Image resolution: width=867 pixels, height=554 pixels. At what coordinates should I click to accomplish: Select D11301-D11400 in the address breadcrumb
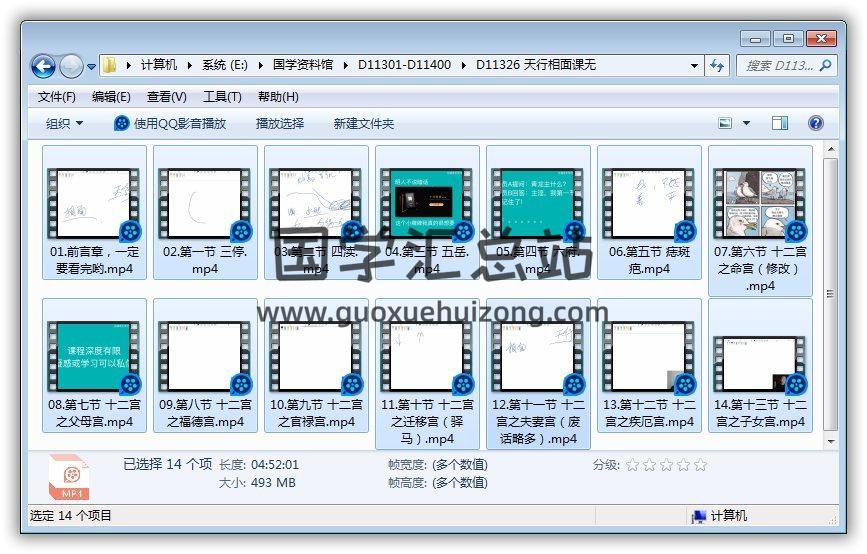tap(404, 65)
